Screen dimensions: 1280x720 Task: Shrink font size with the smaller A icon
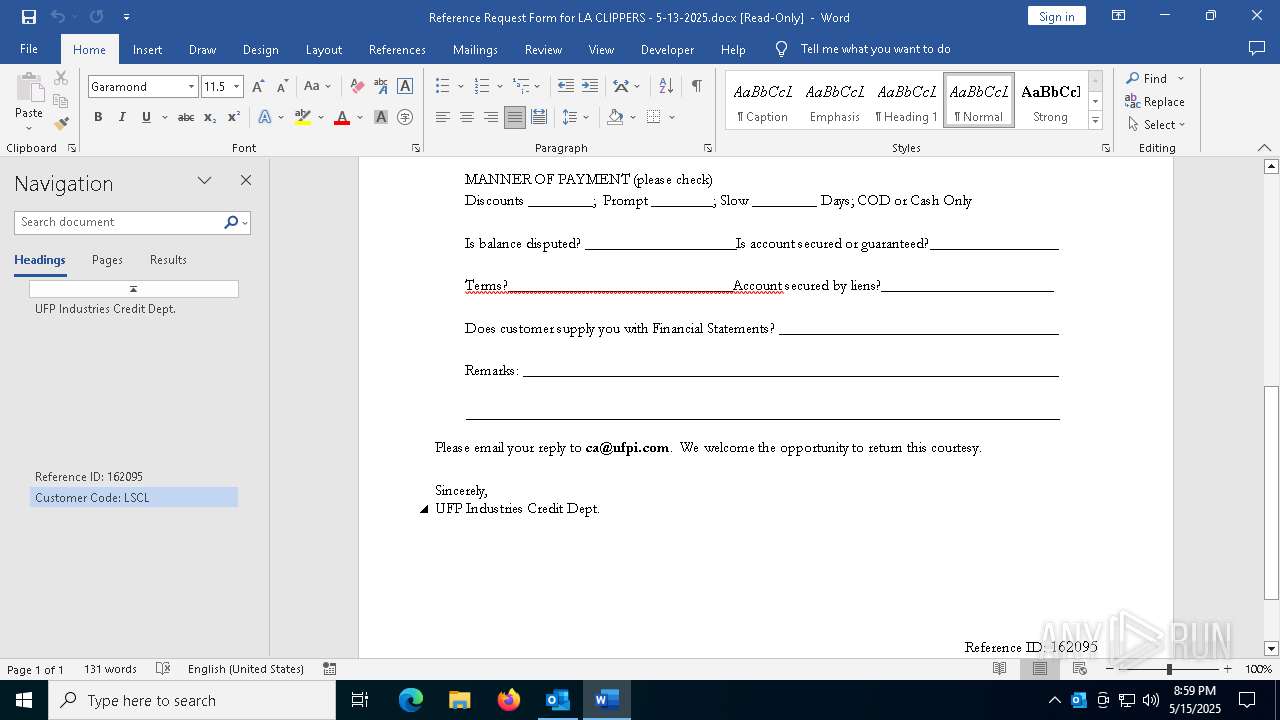click(282, 87)
